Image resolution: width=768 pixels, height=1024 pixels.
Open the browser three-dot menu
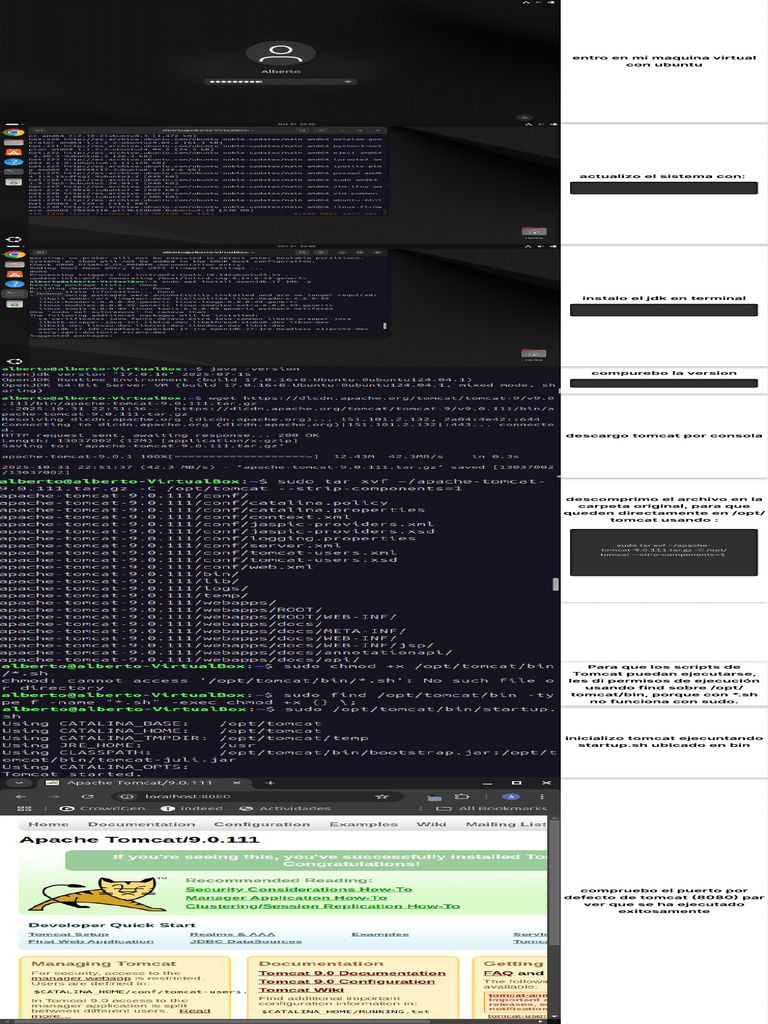[541, 797]
